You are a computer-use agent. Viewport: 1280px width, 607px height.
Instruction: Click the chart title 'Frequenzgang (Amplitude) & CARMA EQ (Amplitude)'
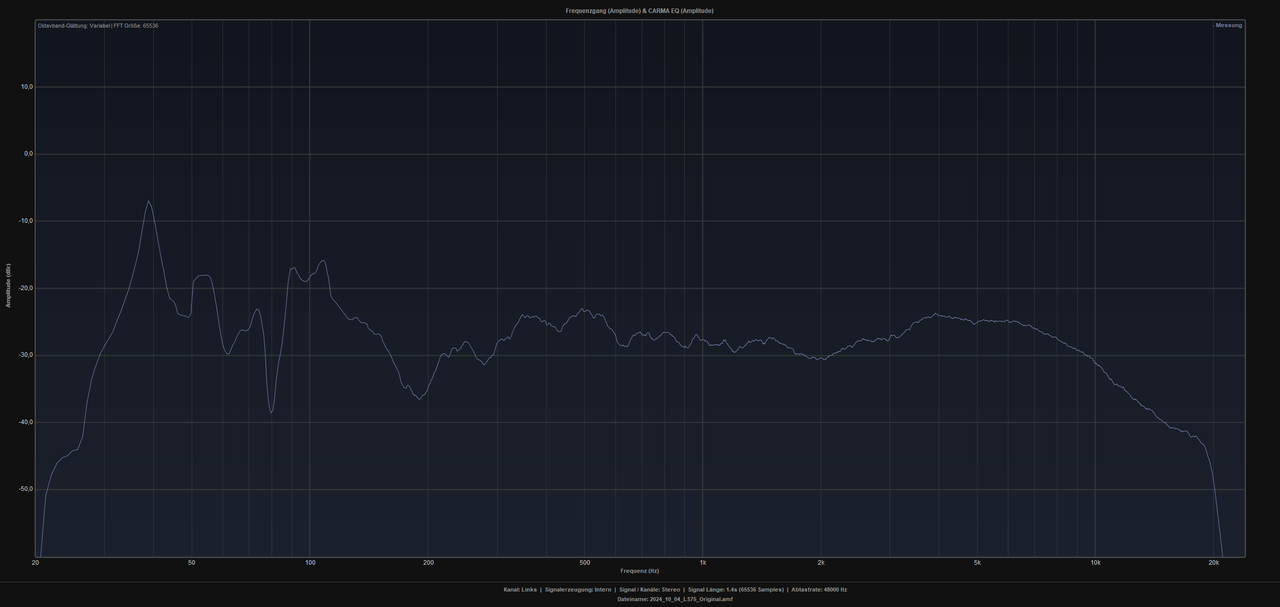coord(639,10)
